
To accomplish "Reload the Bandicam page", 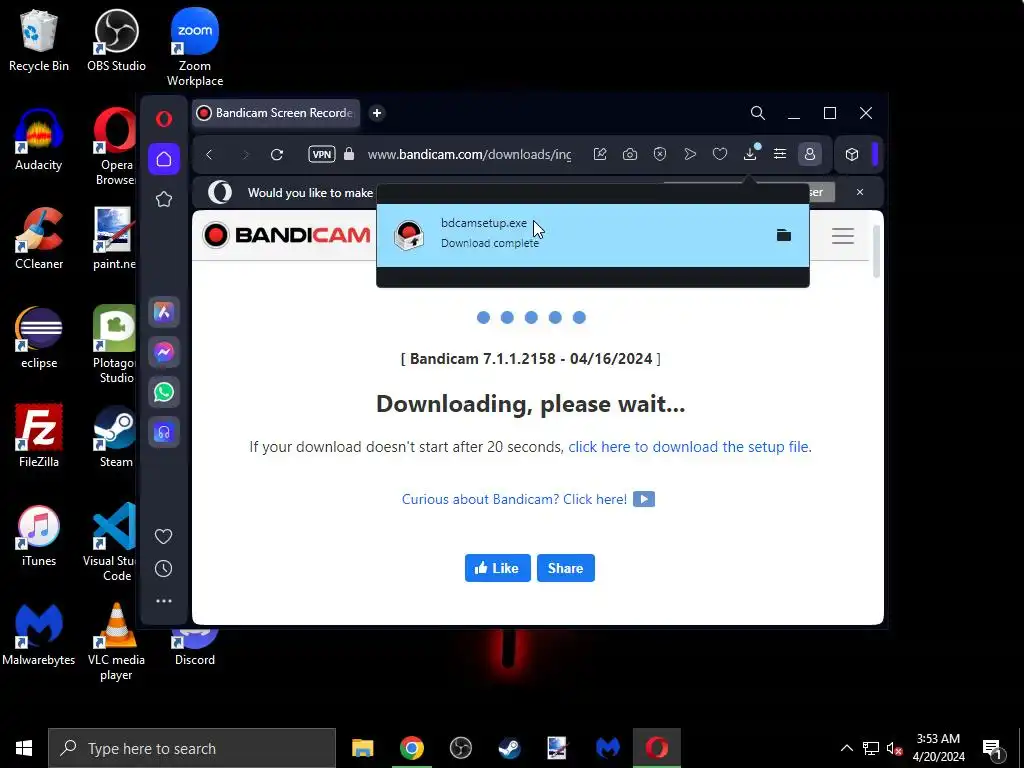I will point(277,155).
